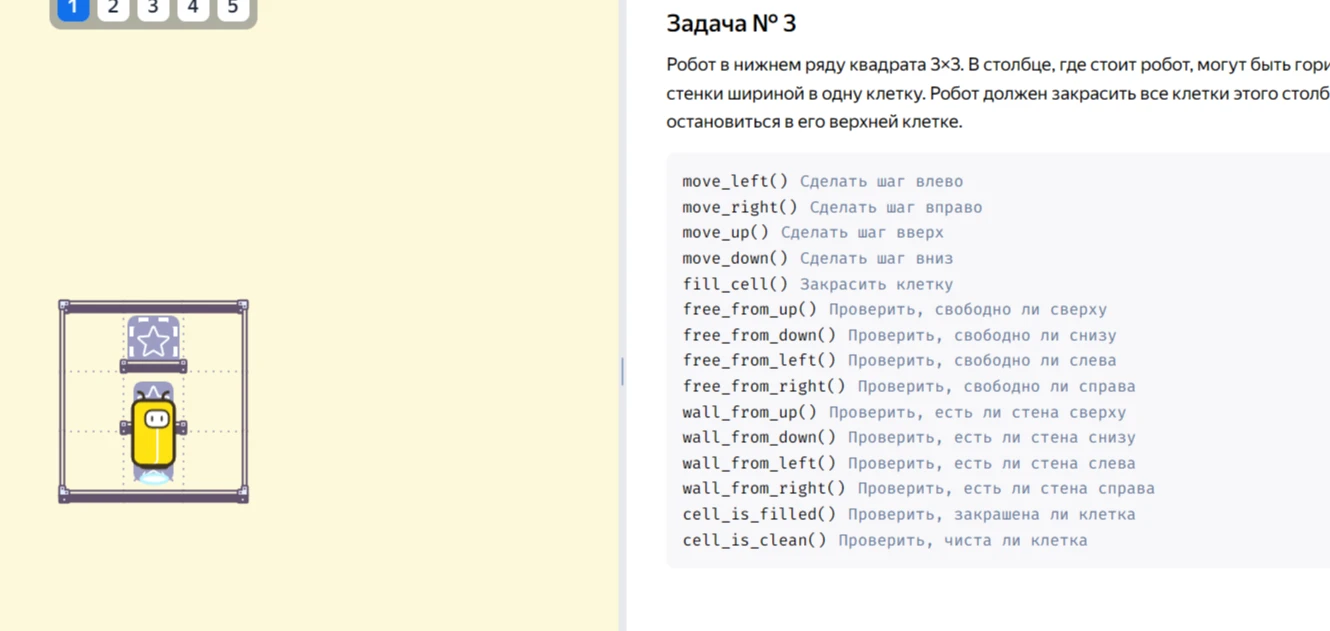Click the 'Задача № 3' heading
This screenshot has width=1330, height=631.
(731, 23)
